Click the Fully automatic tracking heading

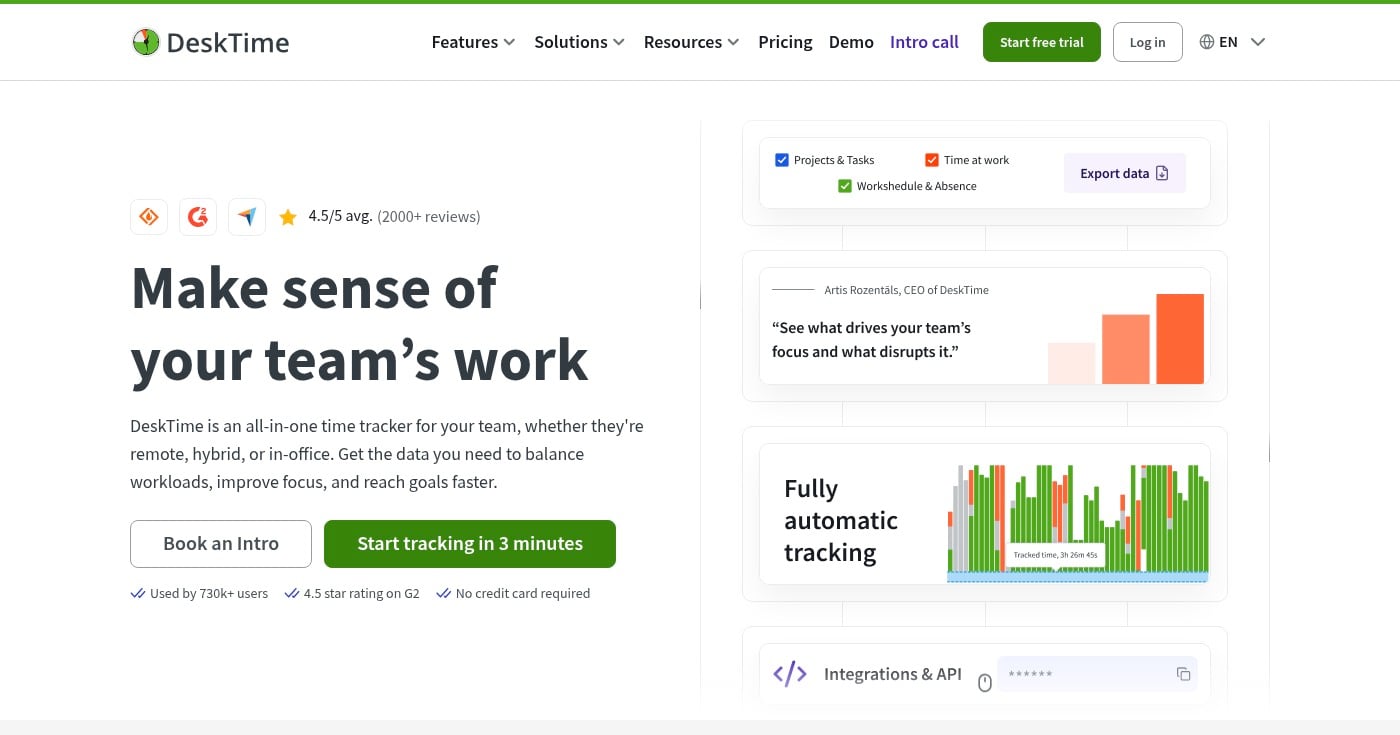click(841, 520)
